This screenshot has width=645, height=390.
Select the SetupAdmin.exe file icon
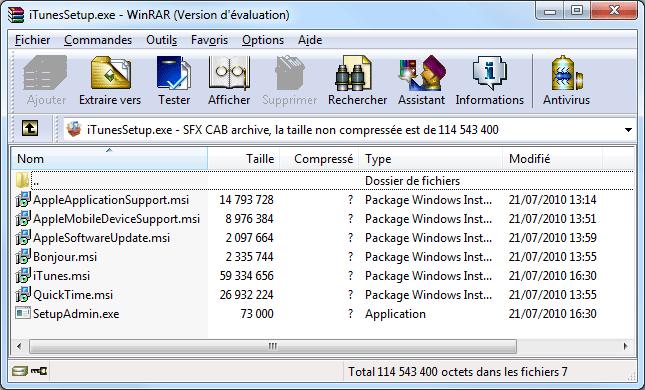point(23,313)
